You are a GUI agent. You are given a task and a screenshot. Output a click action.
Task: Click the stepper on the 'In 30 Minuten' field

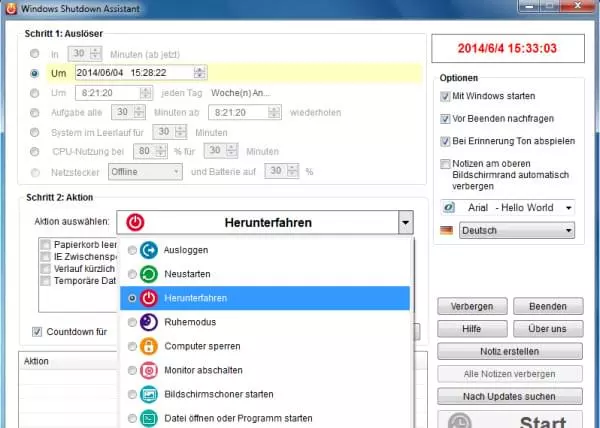click(95, 54)
